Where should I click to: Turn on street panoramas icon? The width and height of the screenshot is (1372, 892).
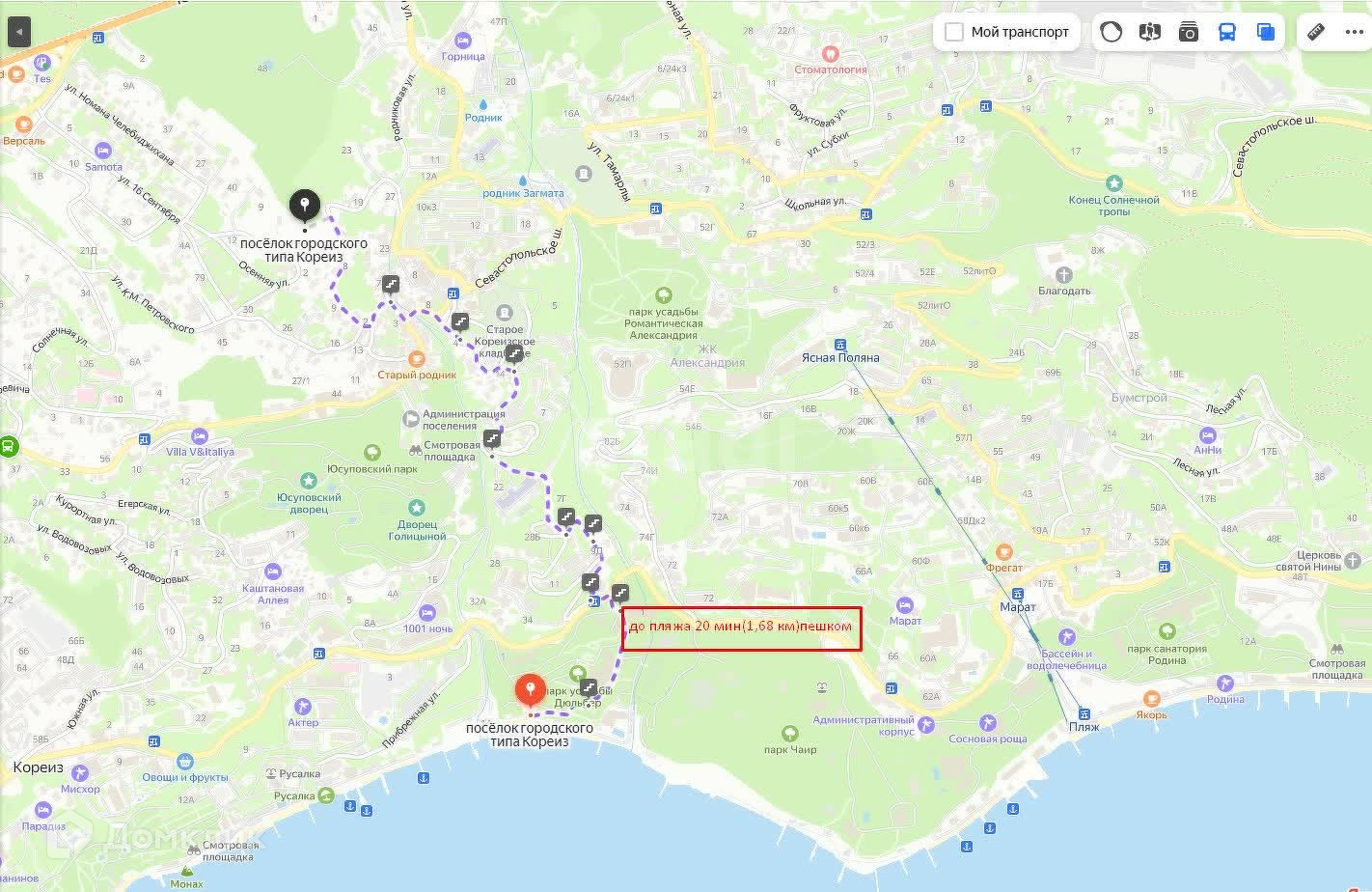1149,32
